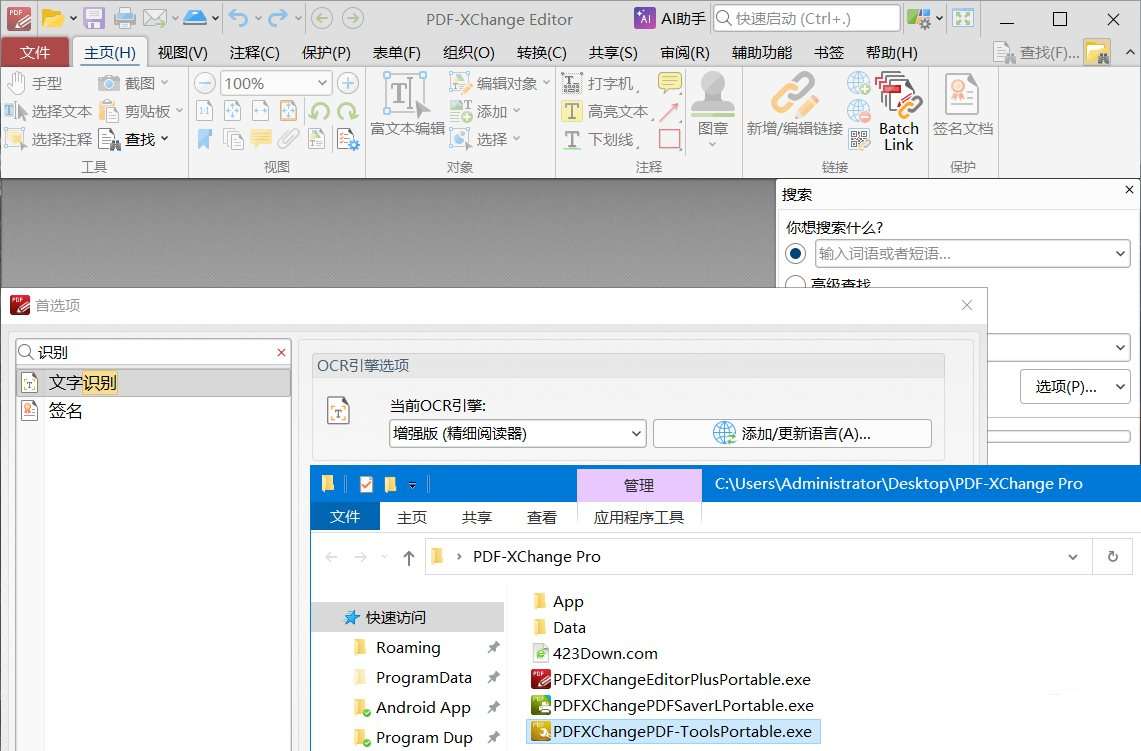Click the Save disk icon in title bar
This screenshot has width=1141, height=751.
point(94,18)
